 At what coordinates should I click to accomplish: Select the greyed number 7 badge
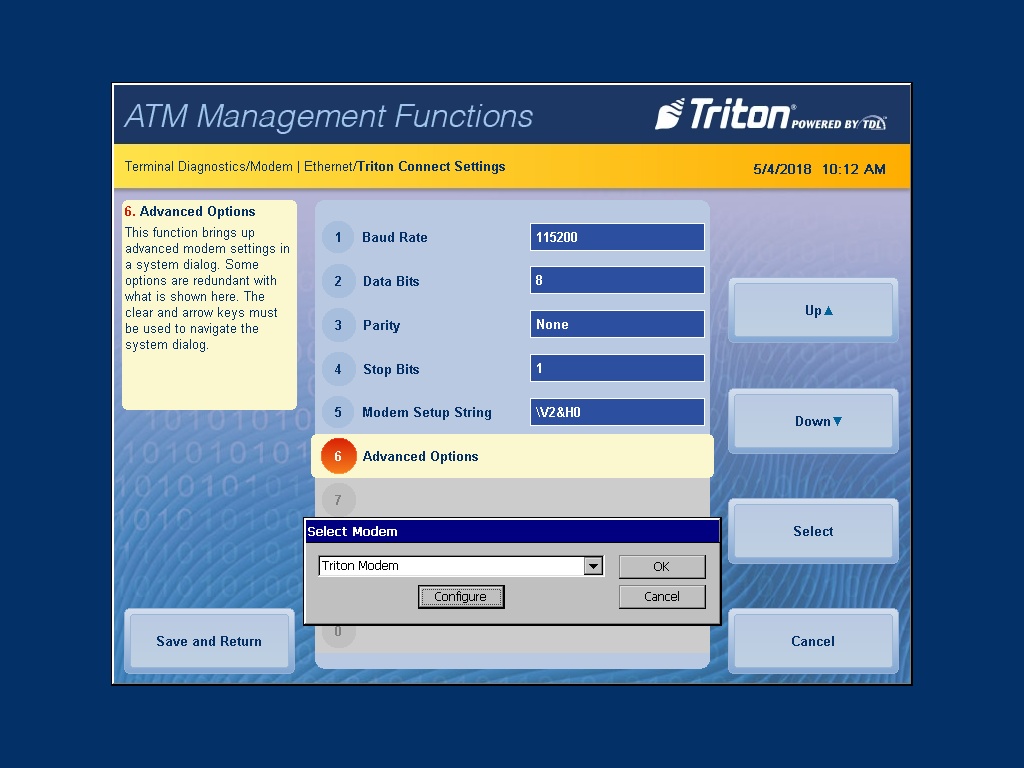click(x=338, y=500)
